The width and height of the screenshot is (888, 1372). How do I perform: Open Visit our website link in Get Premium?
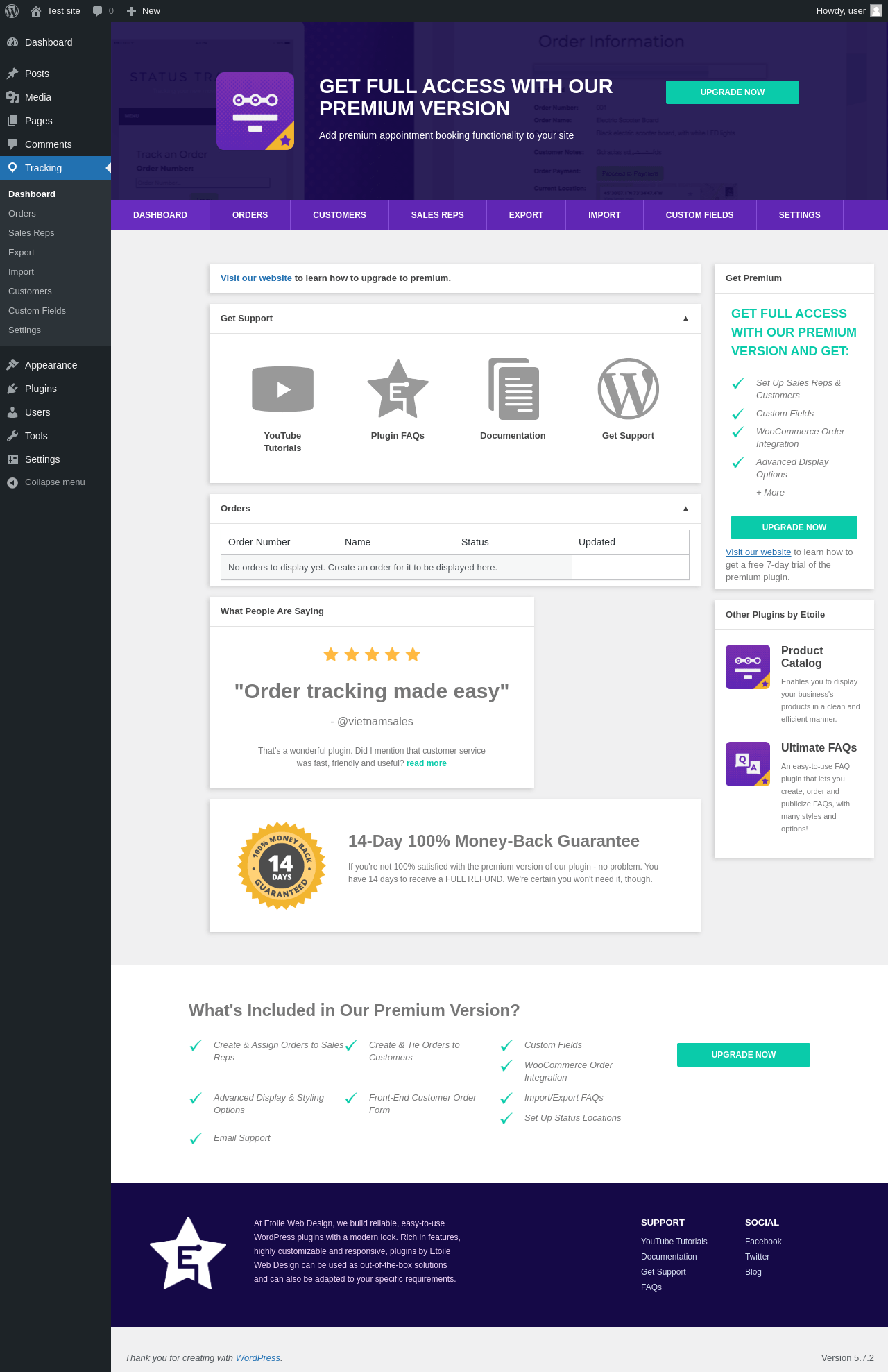coord(758,552)
